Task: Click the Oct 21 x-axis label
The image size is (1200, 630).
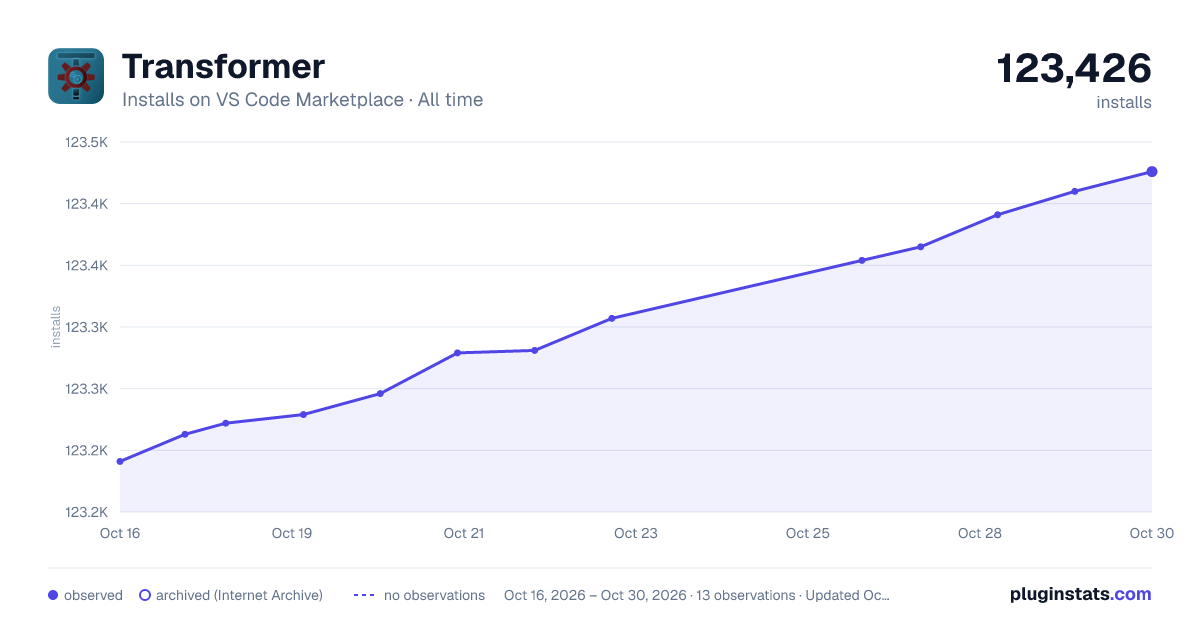Action: pyautogui.click(x=464, y=533)
